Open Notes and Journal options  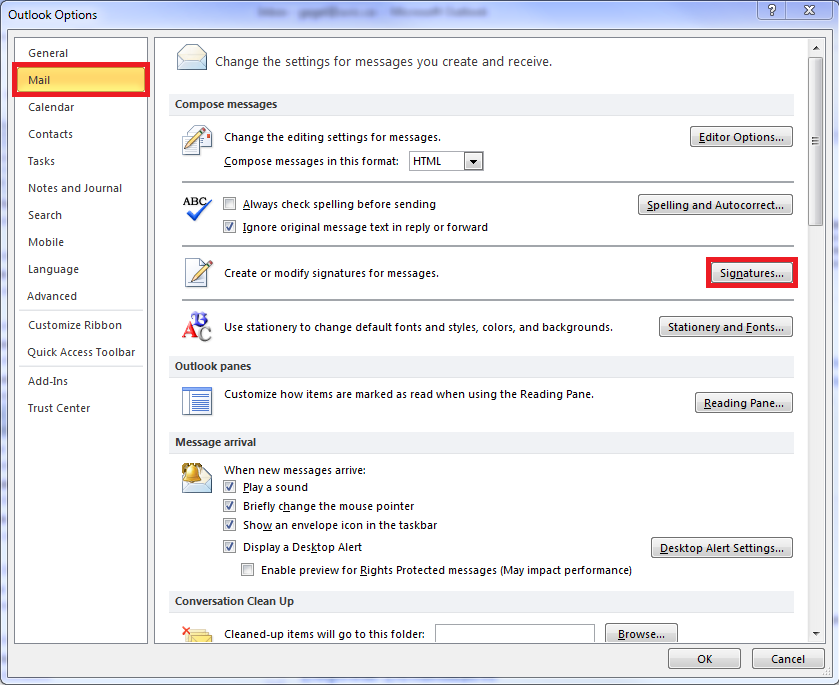click(x=81, y=188)
